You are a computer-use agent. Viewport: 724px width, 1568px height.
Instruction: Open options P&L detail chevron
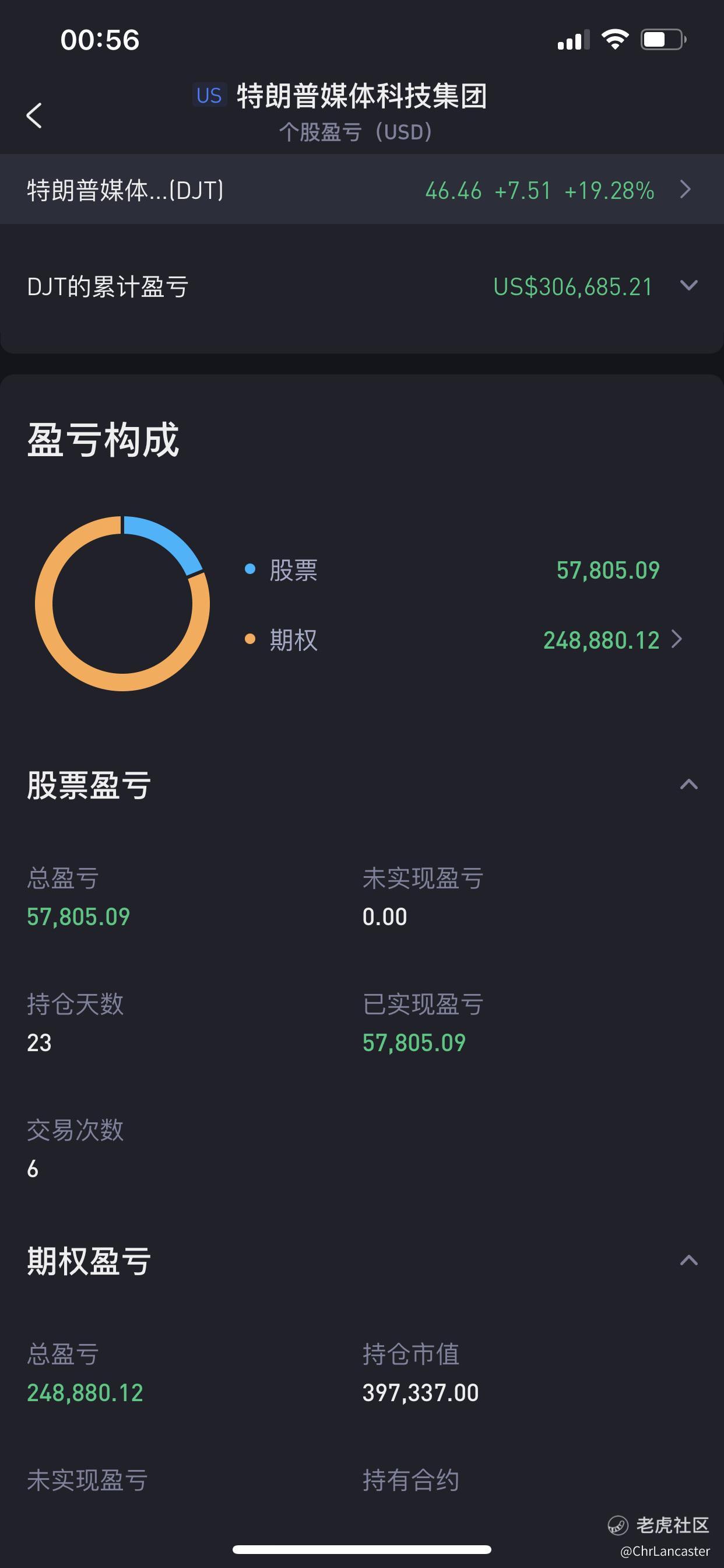(677, 639)
